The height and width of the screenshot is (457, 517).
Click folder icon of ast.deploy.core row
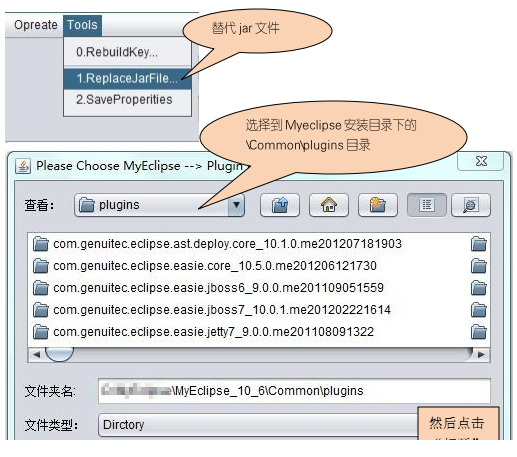click(x=41, y=244)
